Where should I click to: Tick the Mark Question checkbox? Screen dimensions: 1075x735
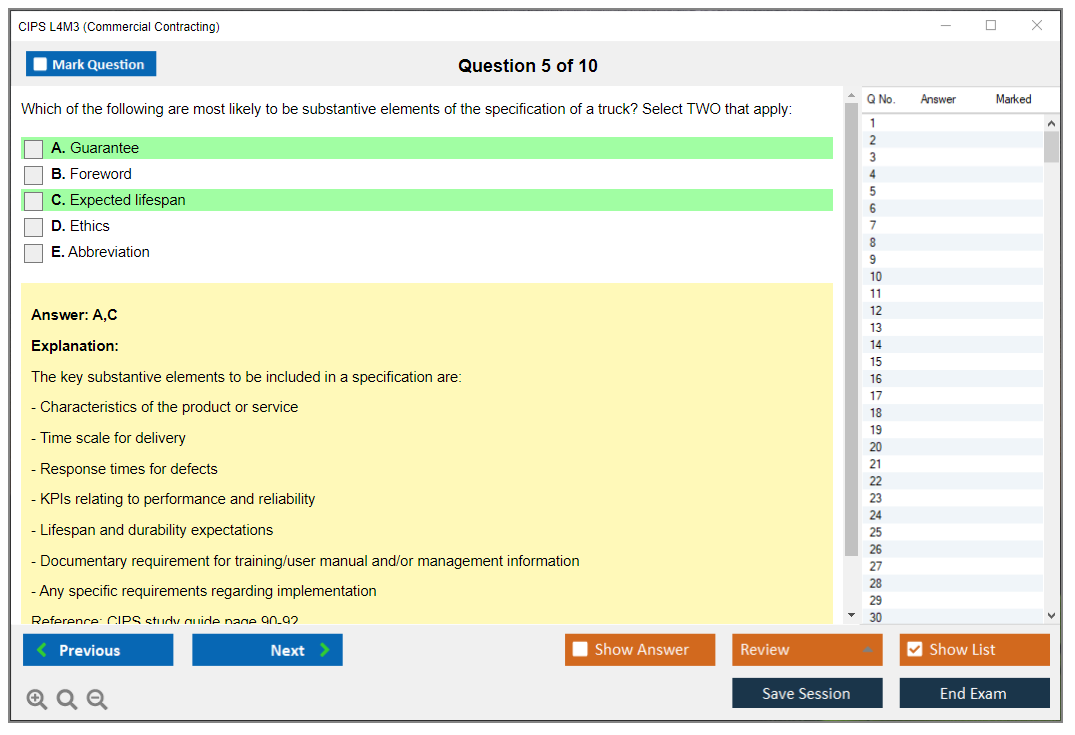pyautogui.click(x=41, y=65)
